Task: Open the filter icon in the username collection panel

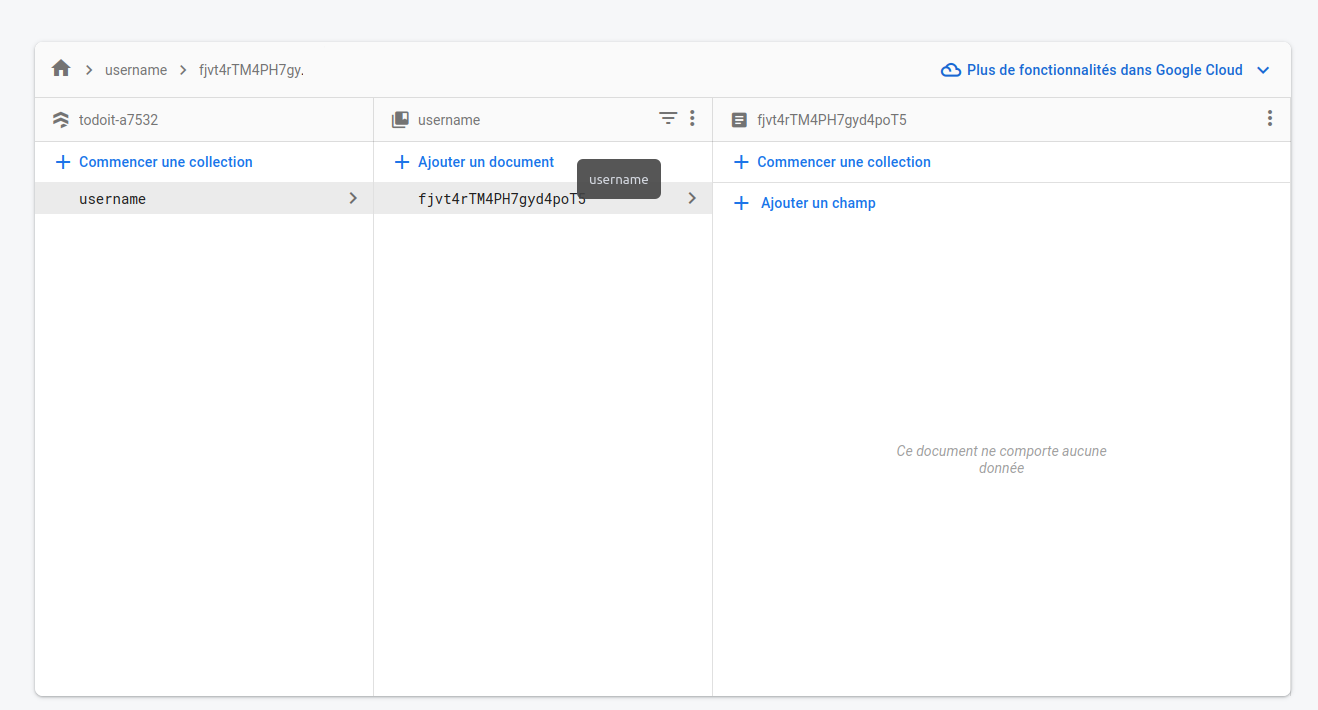Action: click(668, 118)
